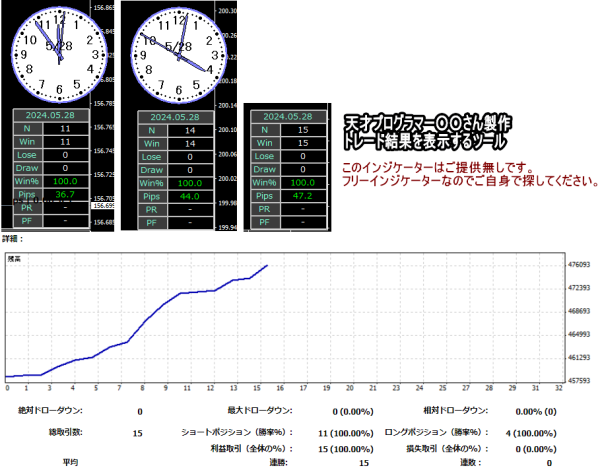Click the 476093 value on the chart axis
Image resolution: width=600 pixels, height=470 pixels.
pyautogui.click(x=579, y=264)
